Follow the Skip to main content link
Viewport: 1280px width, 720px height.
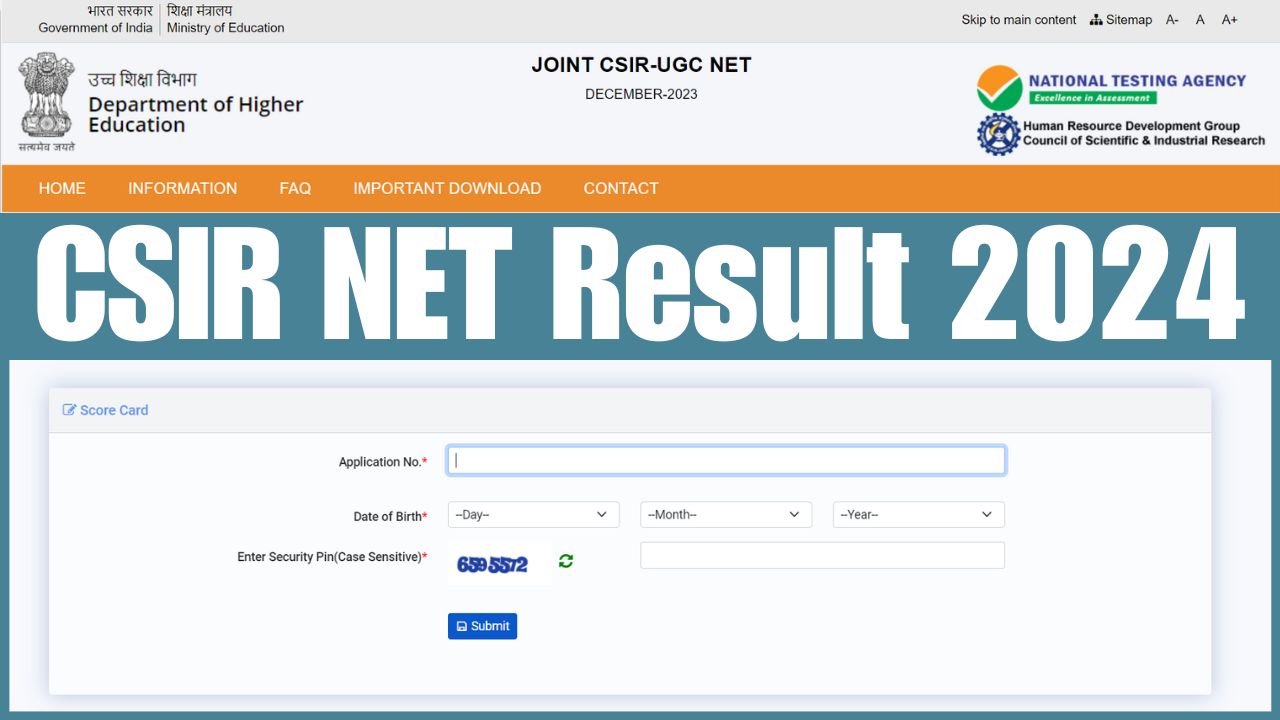[1018, 20]
